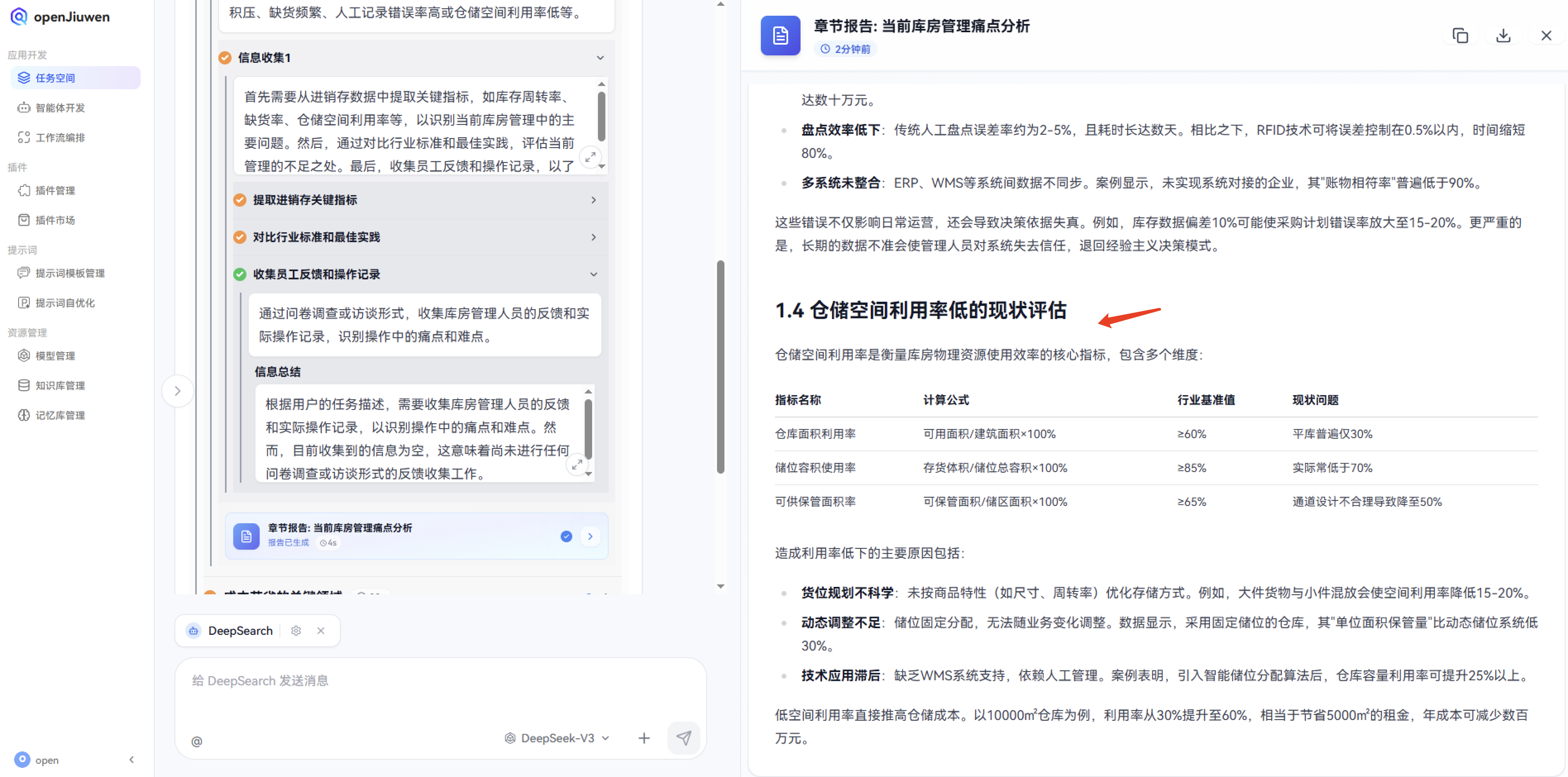
Task: Select 任务空间 in the sidebar
Action: pyautogui.click(x=54, y=77)
